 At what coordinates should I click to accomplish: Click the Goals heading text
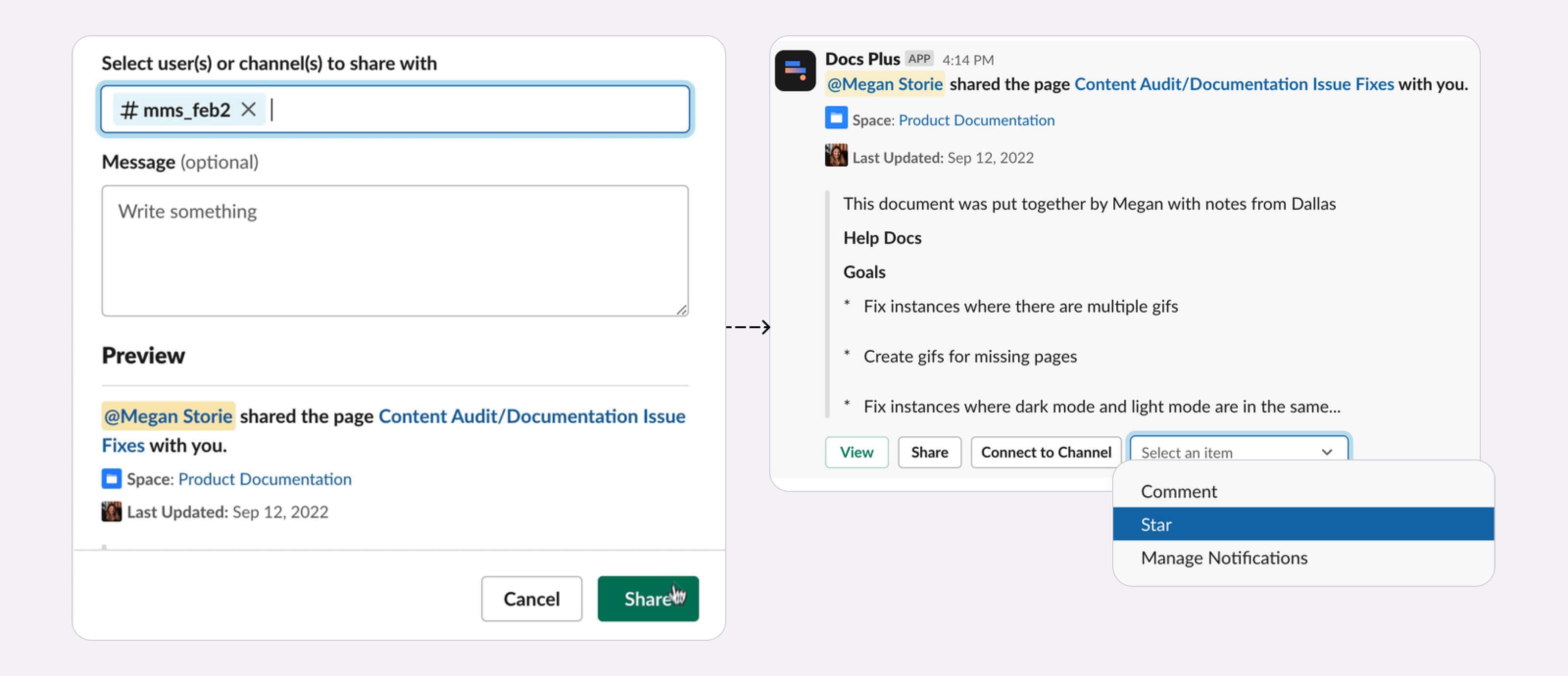[x=864, y=272]
